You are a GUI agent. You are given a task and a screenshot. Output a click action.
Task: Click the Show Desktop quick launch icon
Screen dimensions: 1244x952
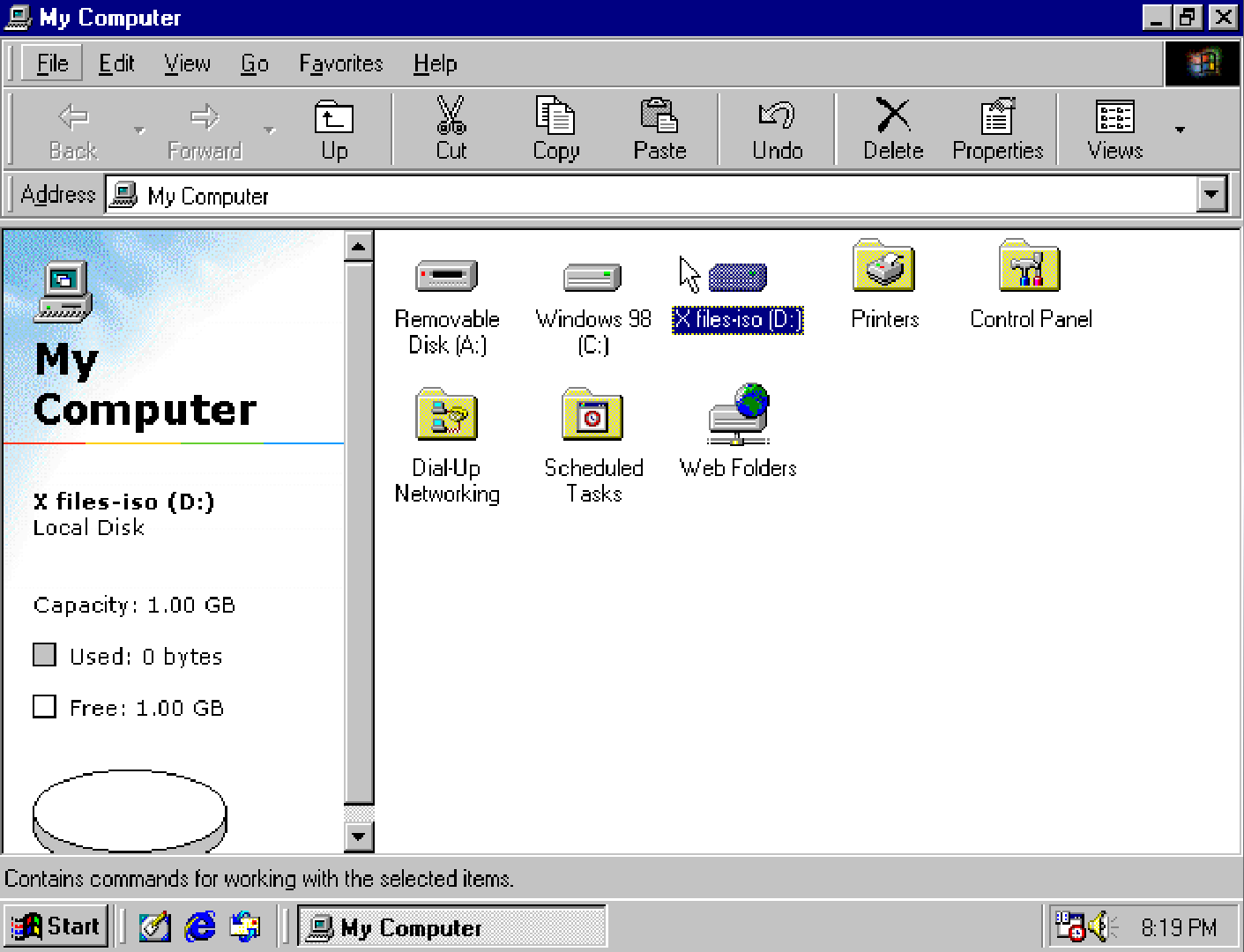click(x=154, y=926)
